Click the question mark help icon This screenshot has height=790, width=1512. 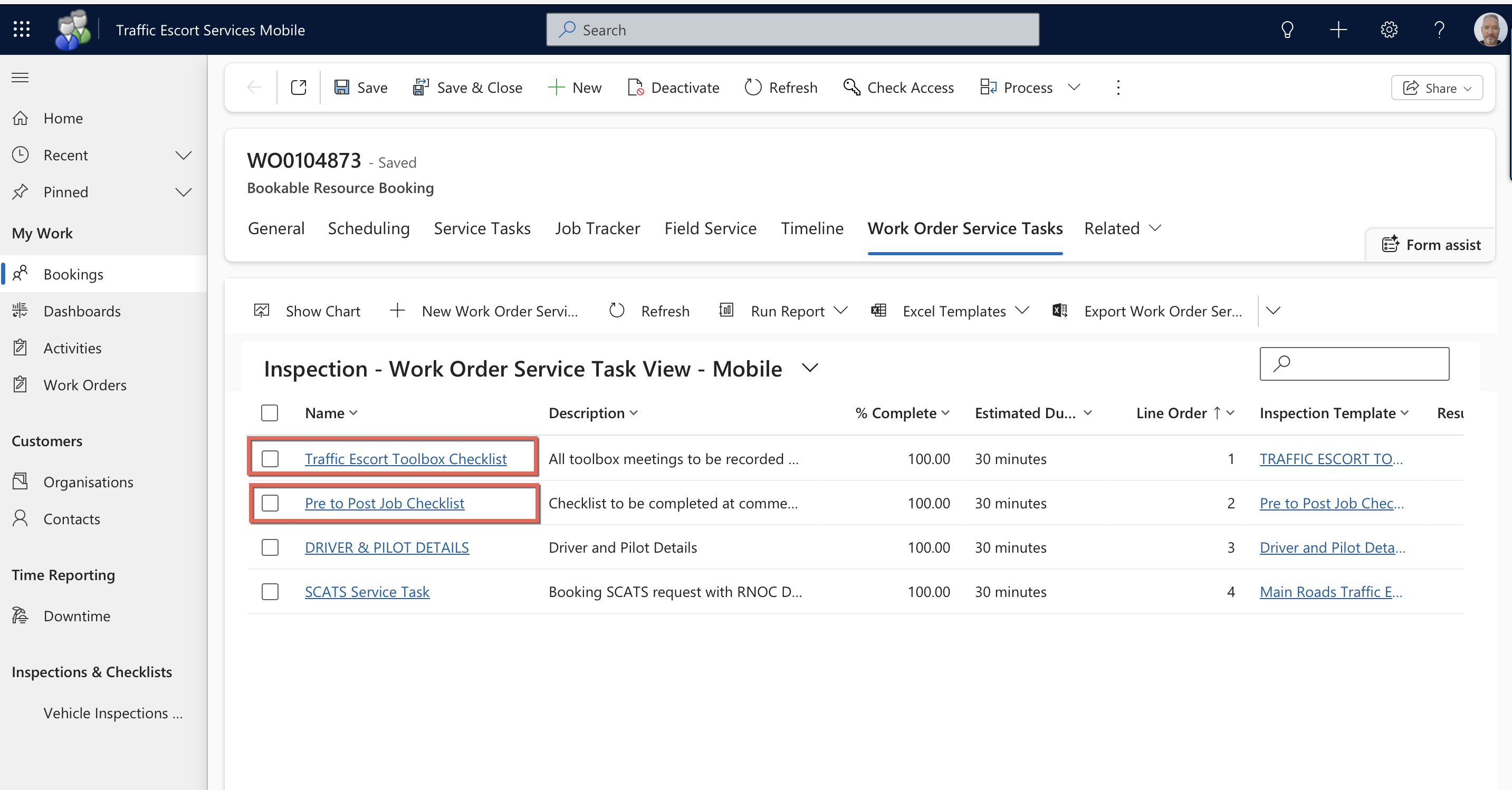1439,30
